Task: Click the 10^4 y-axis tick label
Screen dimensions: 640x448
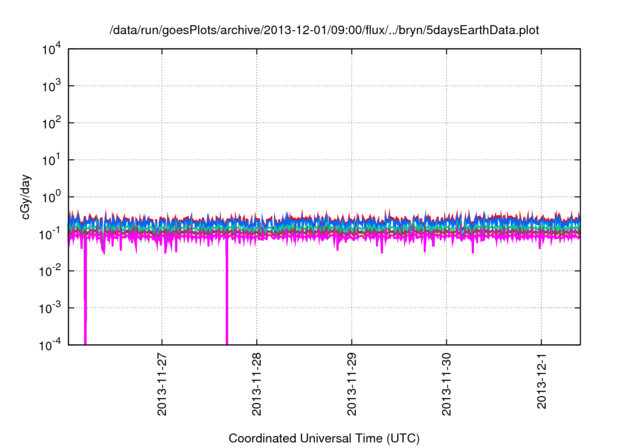Action: point(52,49)
